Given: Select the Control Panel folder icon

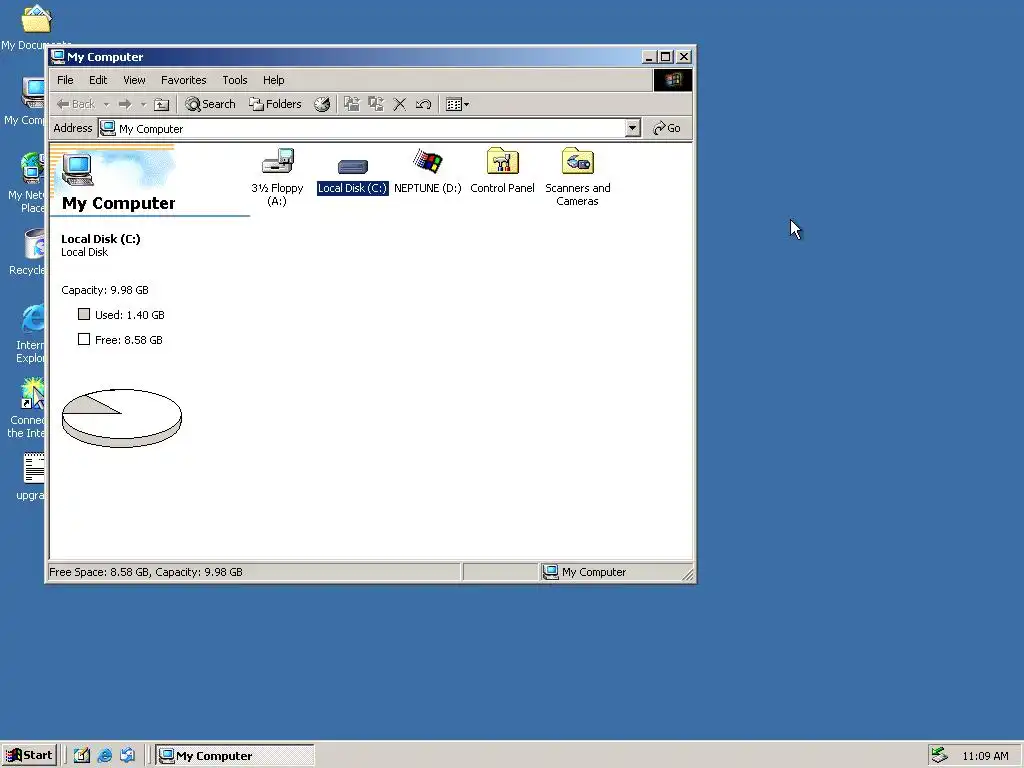Looking at the screenshot, I should [502, 171].
